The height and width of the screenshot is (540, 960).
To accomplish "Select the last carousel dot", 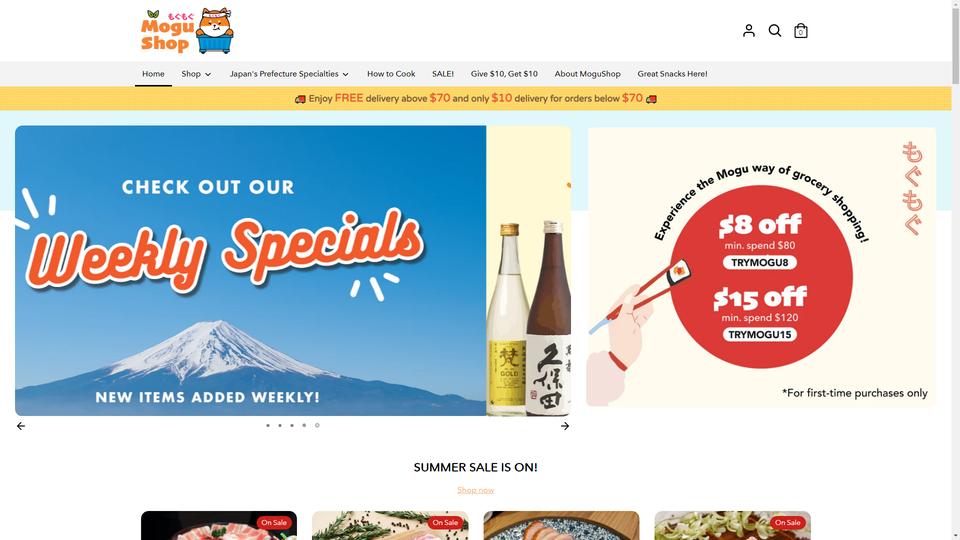I will tap(317, 425).
